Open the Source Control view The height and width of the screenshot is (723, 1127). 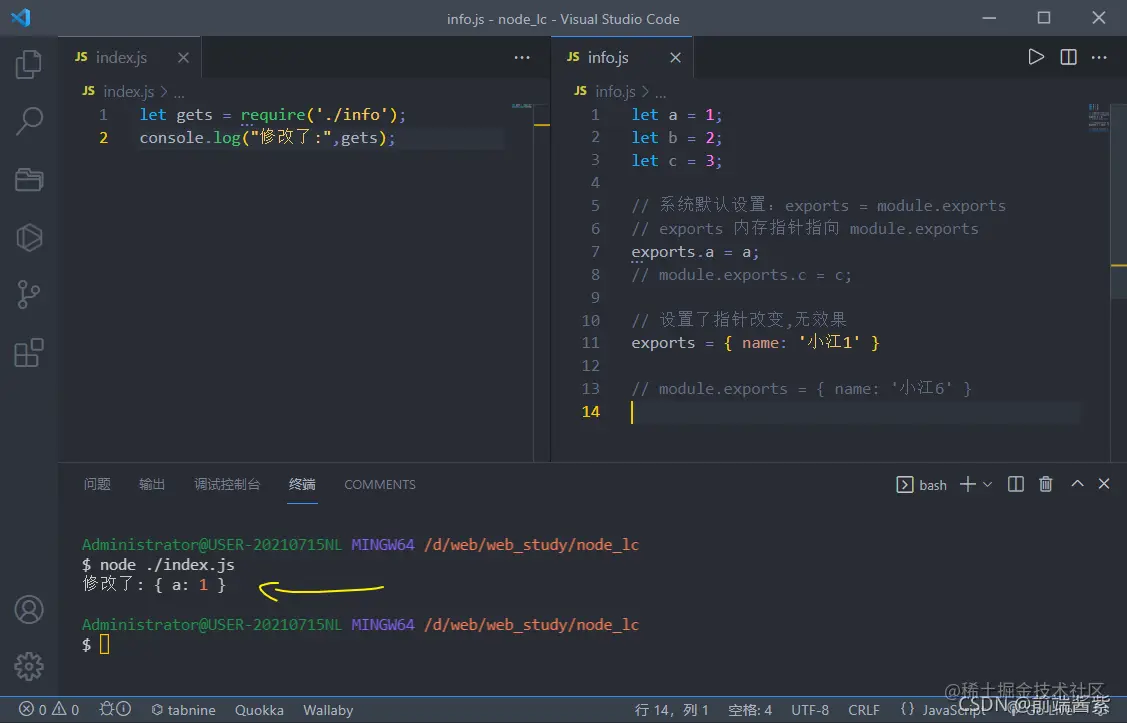point(29,295)
